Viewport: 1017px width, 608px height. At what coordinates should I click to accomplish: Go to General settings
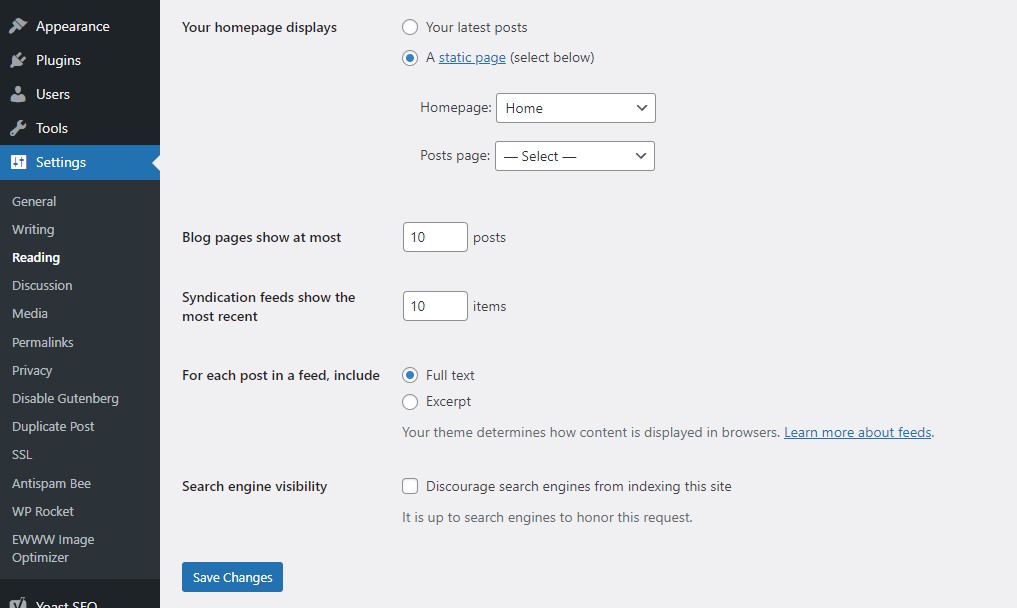point(34,201)
